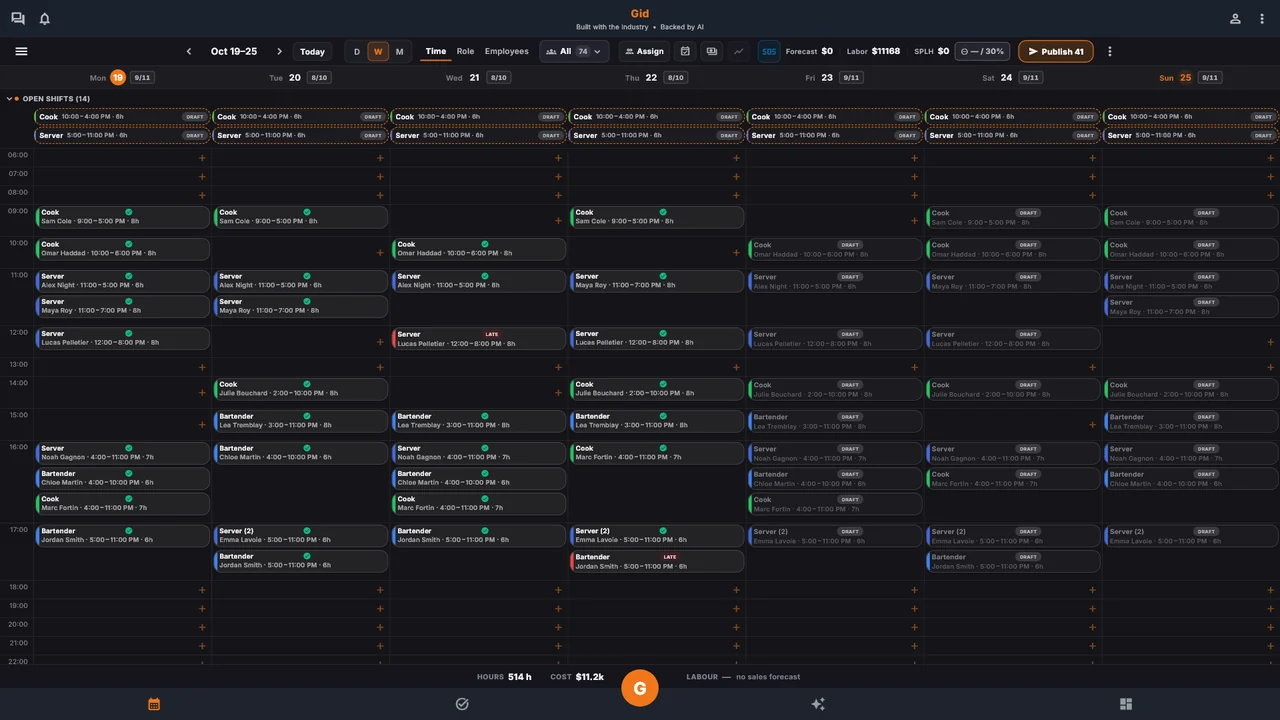Click the calendar icon beside Assign
The height and width of the screenshot is (720, 1280).
685,51
